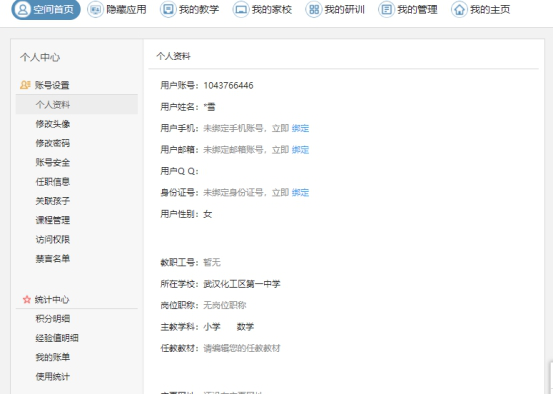Open 访问权限 in the sidebar

point(53,240)
